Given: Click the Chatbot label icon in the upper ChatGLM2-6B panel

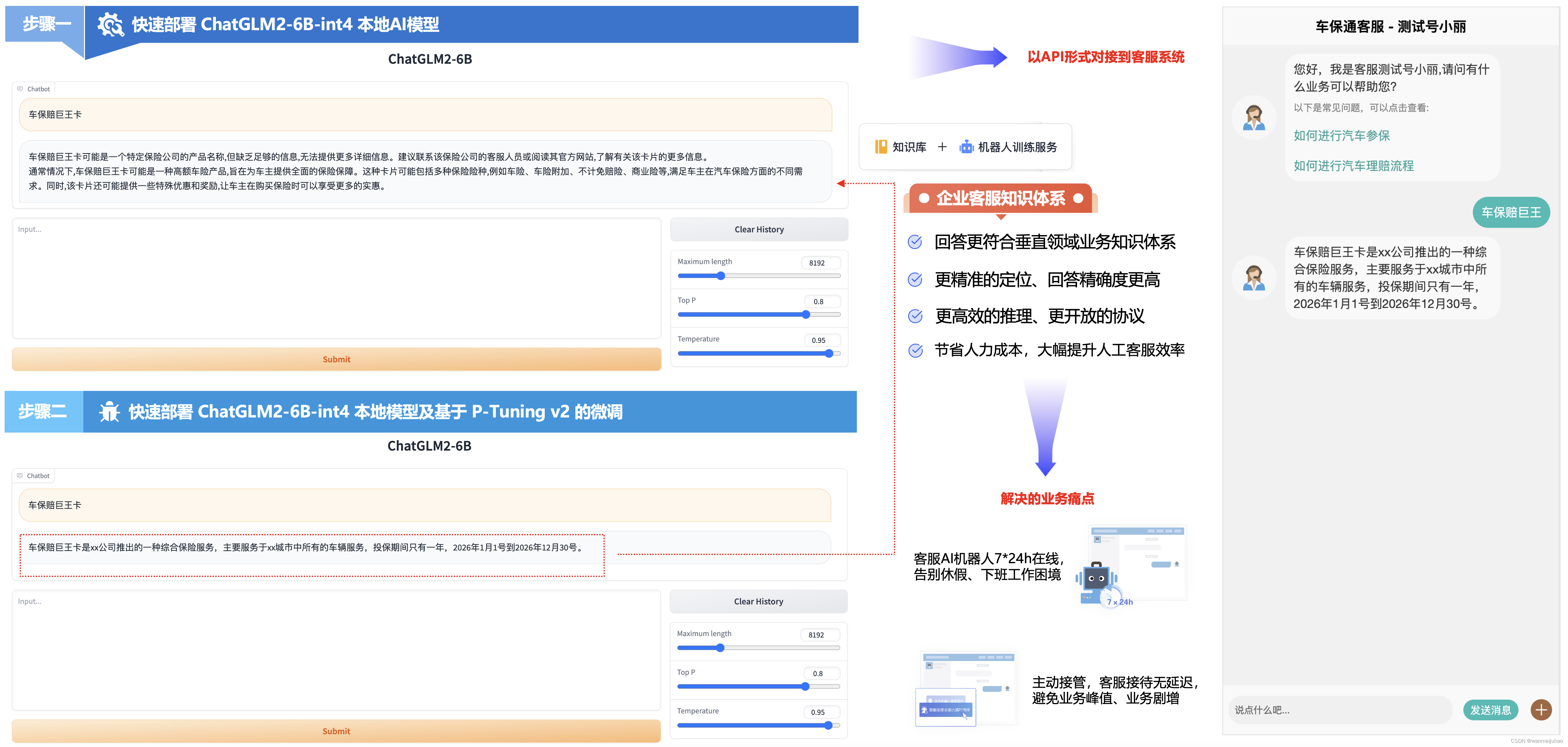Looking at the screenshot, I should pyautogui.click(x=20, y=89).
